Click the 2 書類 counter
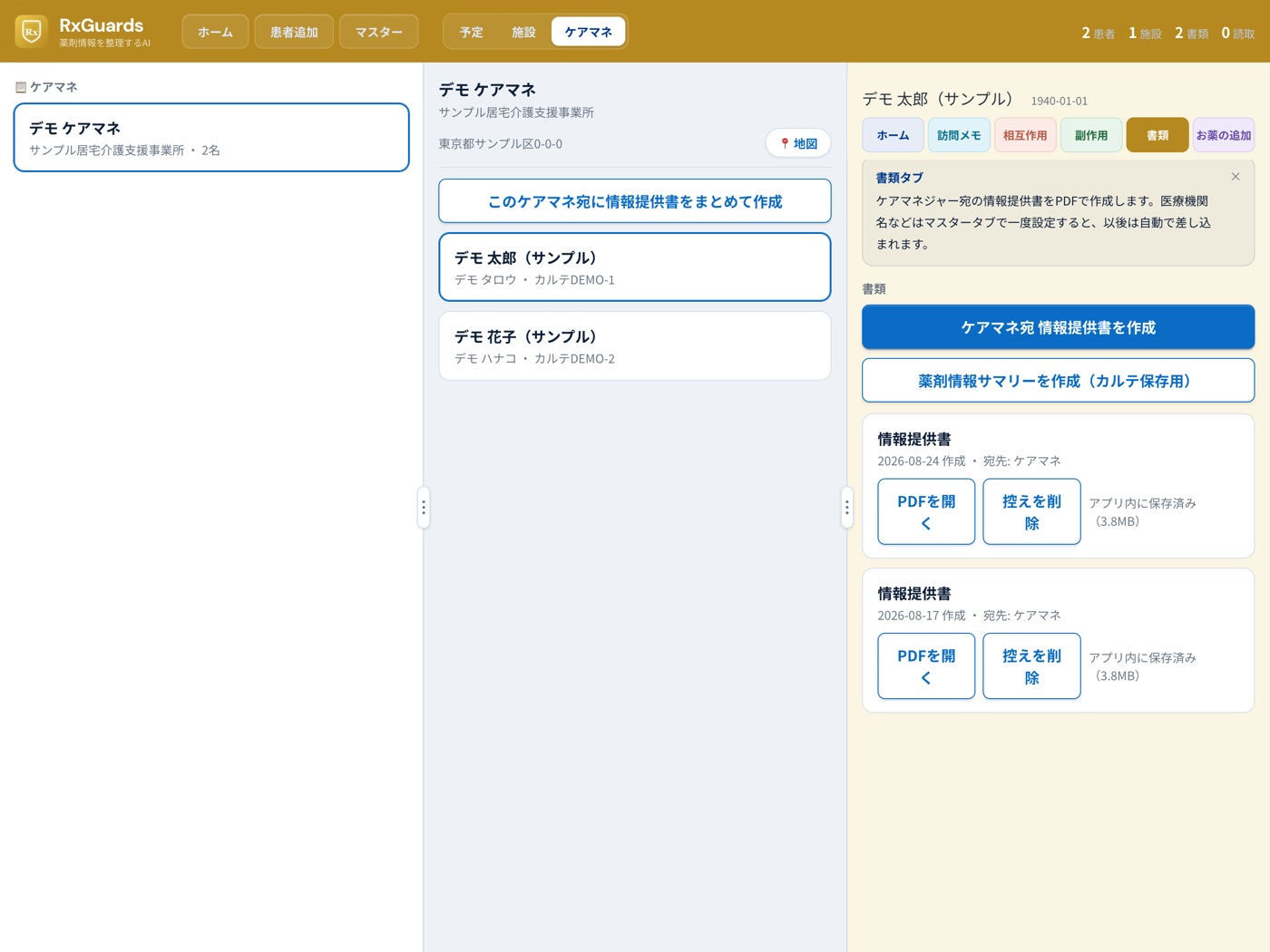The width and height of the screenshot is (1270, 952). pyautogui.click(x=1191, y=33)
